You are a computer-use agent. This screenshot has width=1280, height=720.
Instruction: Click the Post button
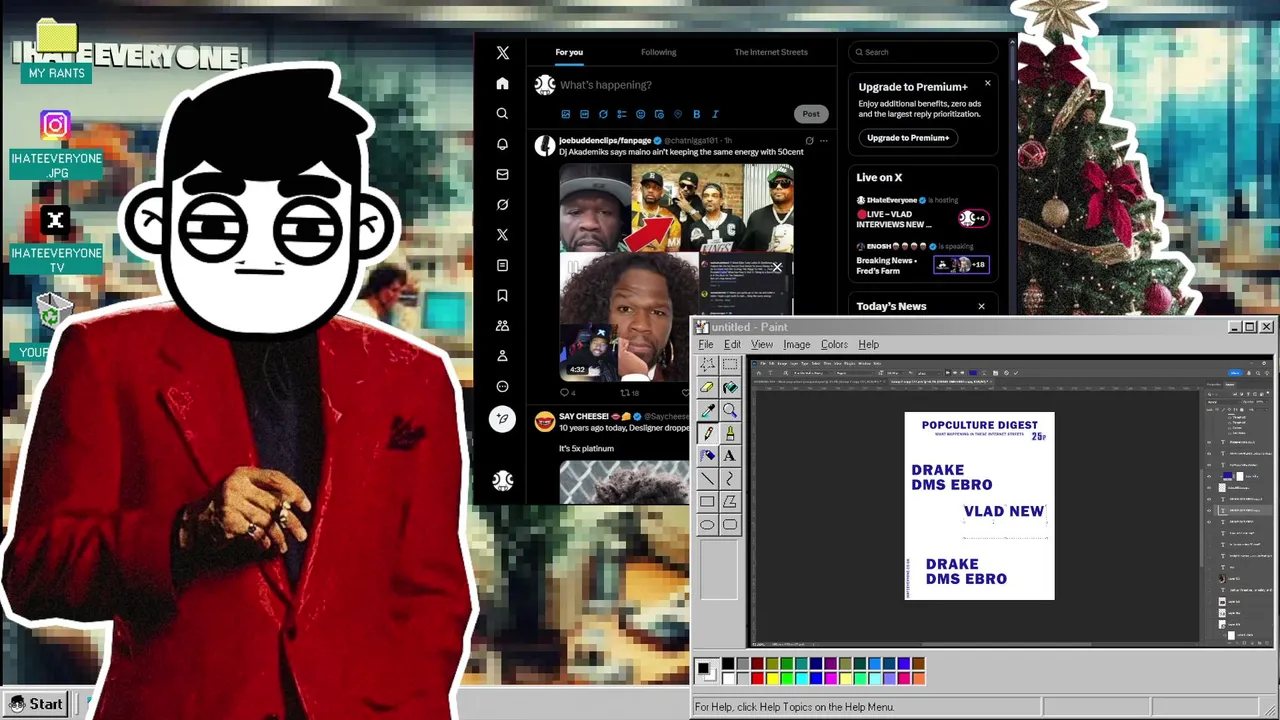pyautogui.click(x=810, y=114)
